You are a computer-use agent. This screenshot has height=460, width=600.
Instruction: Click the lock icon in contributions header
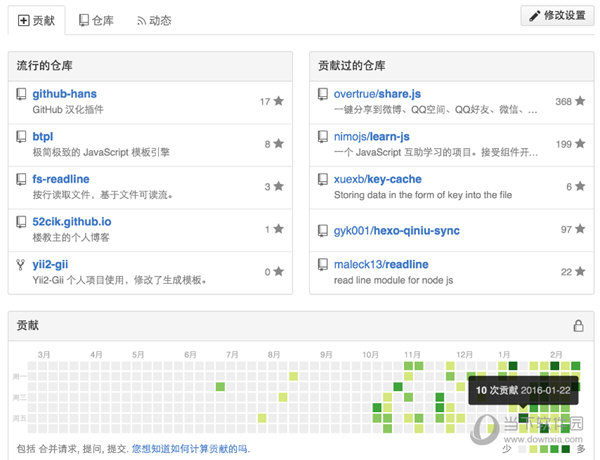578,326
